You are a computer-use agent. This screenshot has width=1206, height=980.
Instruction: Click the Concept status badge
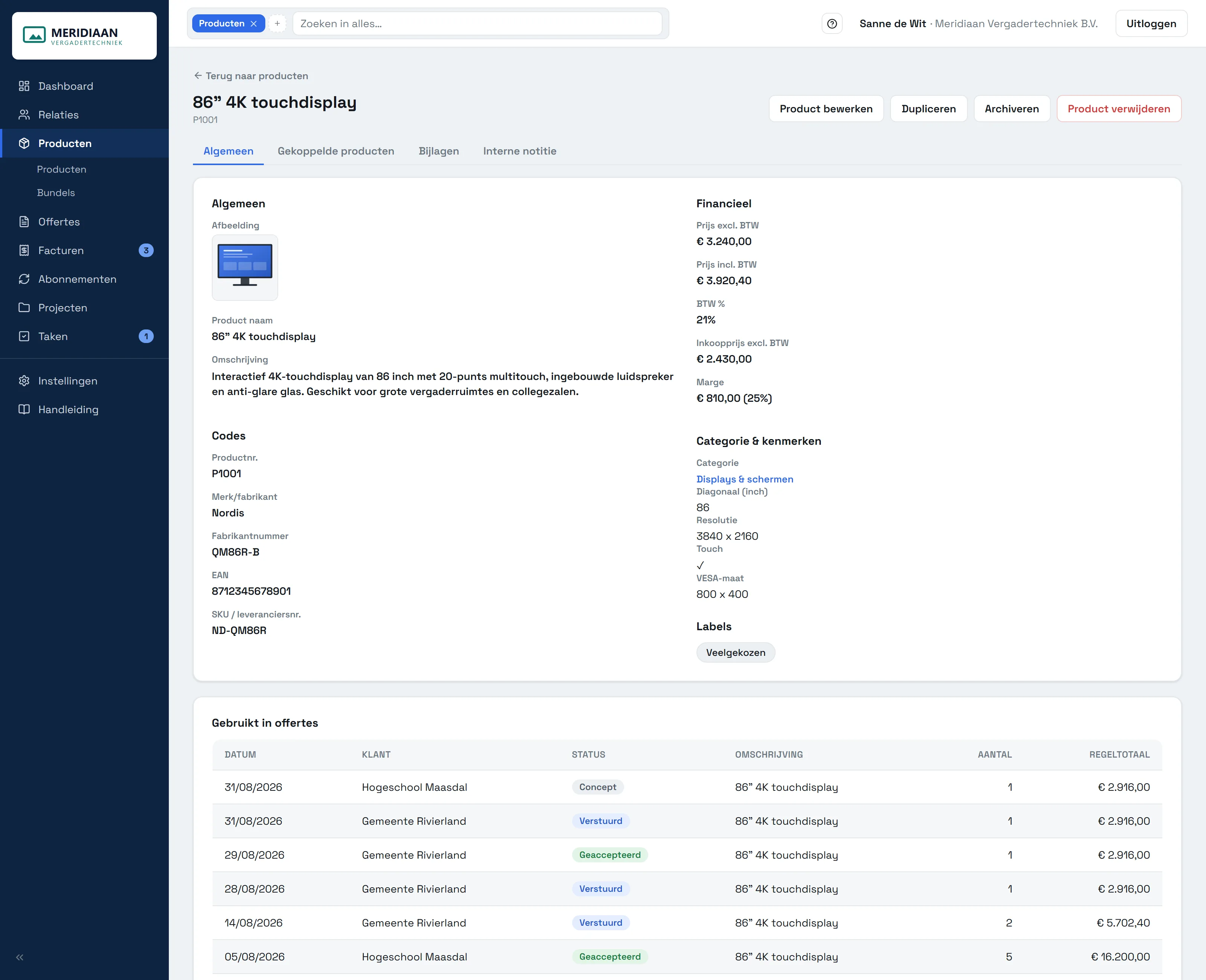tap(597, 787)
